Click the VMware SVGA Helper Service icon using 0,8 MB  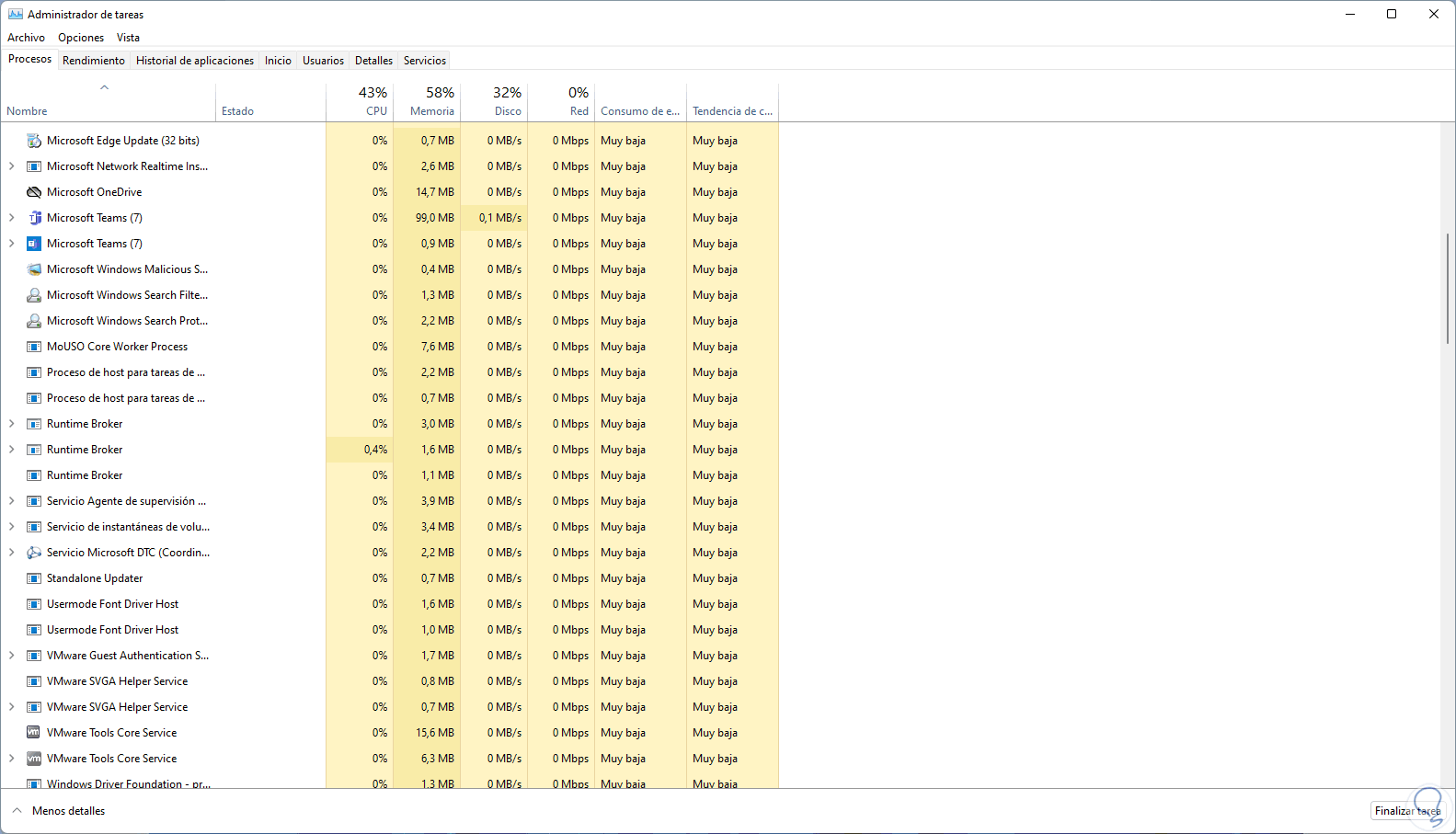[x=34, y=681]
